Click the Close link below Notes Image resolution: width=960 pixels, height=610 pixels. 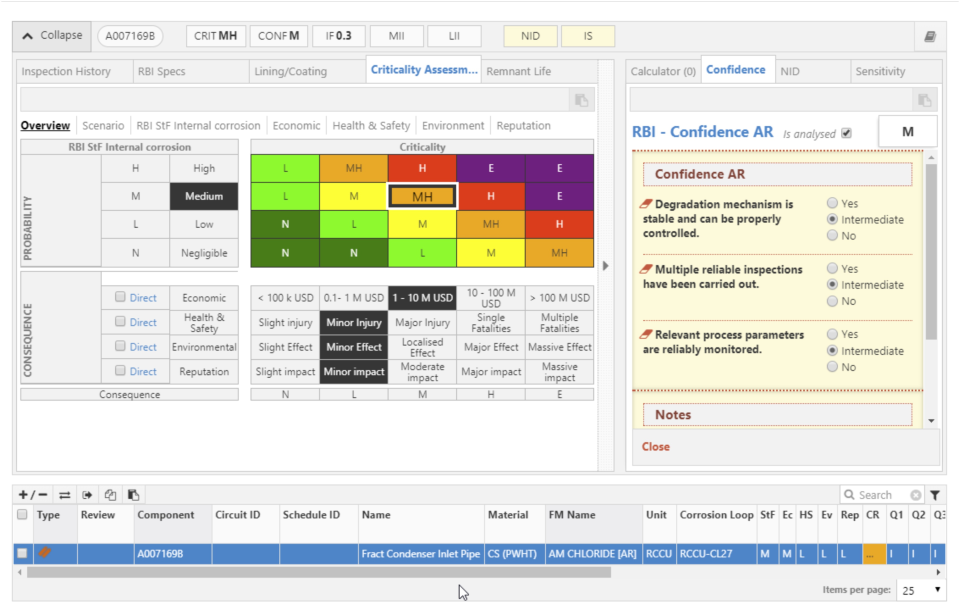click(656, 446)
